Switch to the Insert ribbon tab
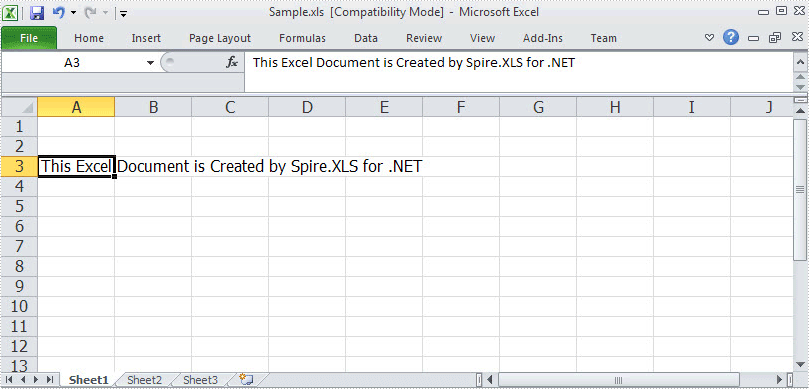809x389 pixels. pos(146,38)
